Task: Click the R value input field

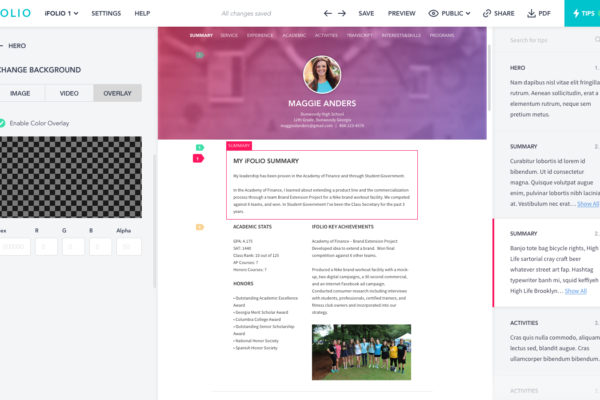Action: tap(46, 247)
